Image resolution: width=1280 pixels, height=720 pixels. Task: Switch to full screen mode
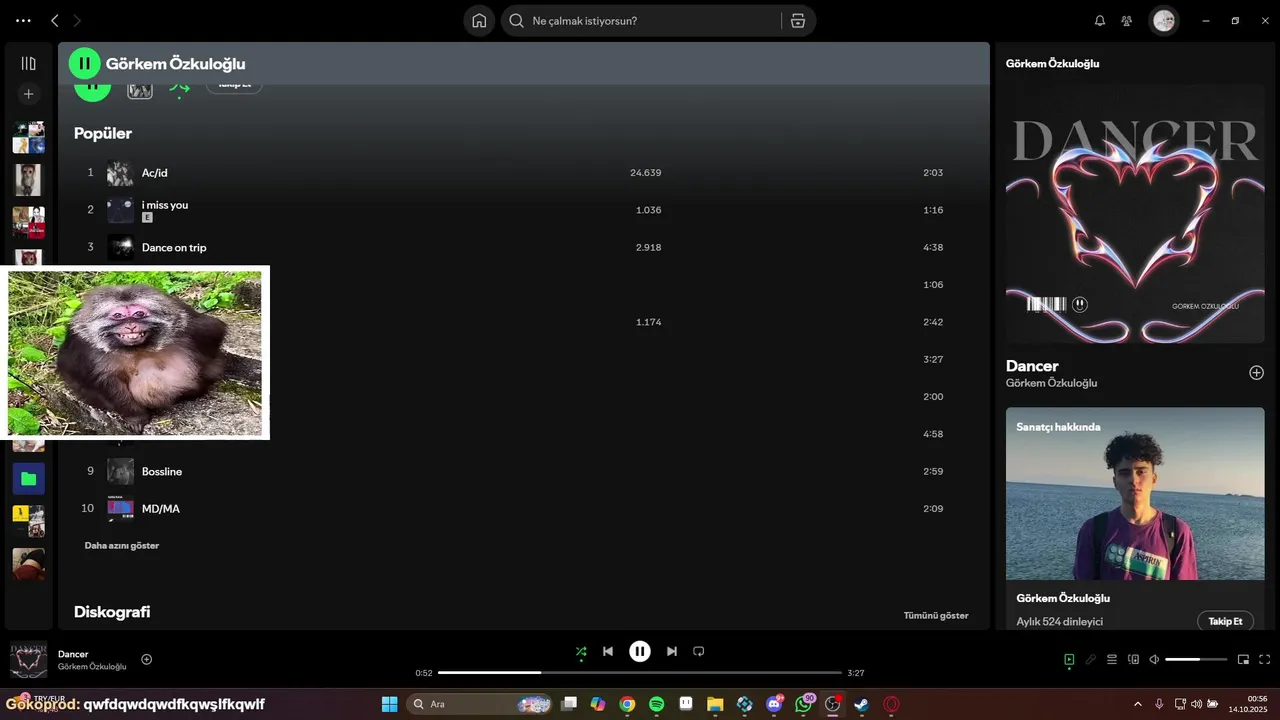click(1265, 660)
